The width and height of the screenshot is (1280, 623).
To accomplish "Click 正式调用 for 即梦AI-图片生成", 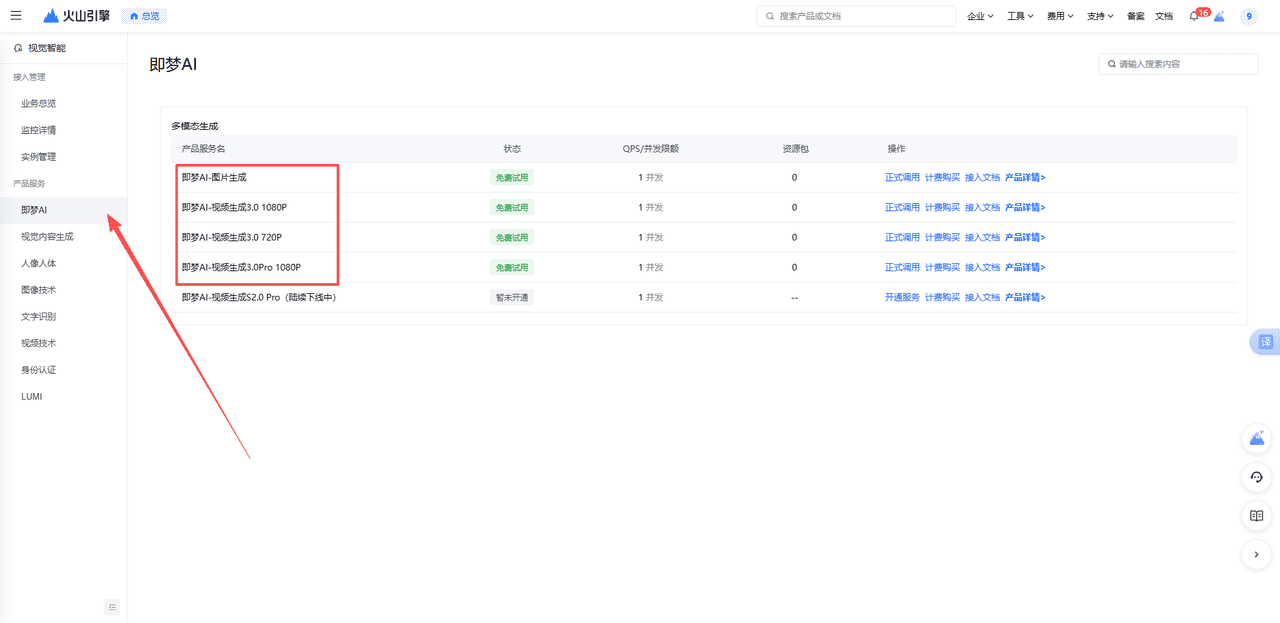I will pyautogui.click(x=902, y=178).
